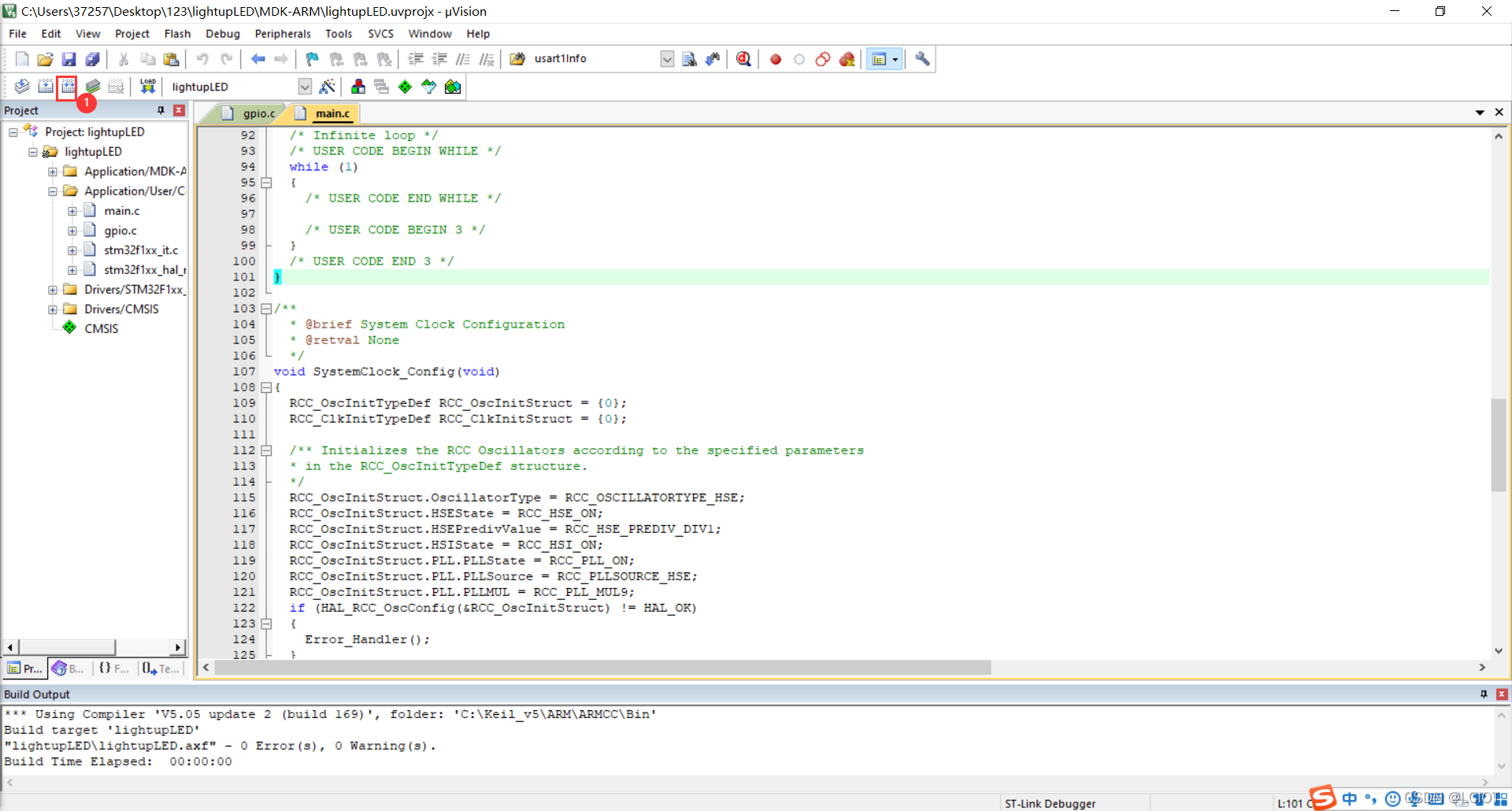The image size is (1512, 811).
Task: Click the editor horizontal scrollbar thumb
Action: point(602,668)
